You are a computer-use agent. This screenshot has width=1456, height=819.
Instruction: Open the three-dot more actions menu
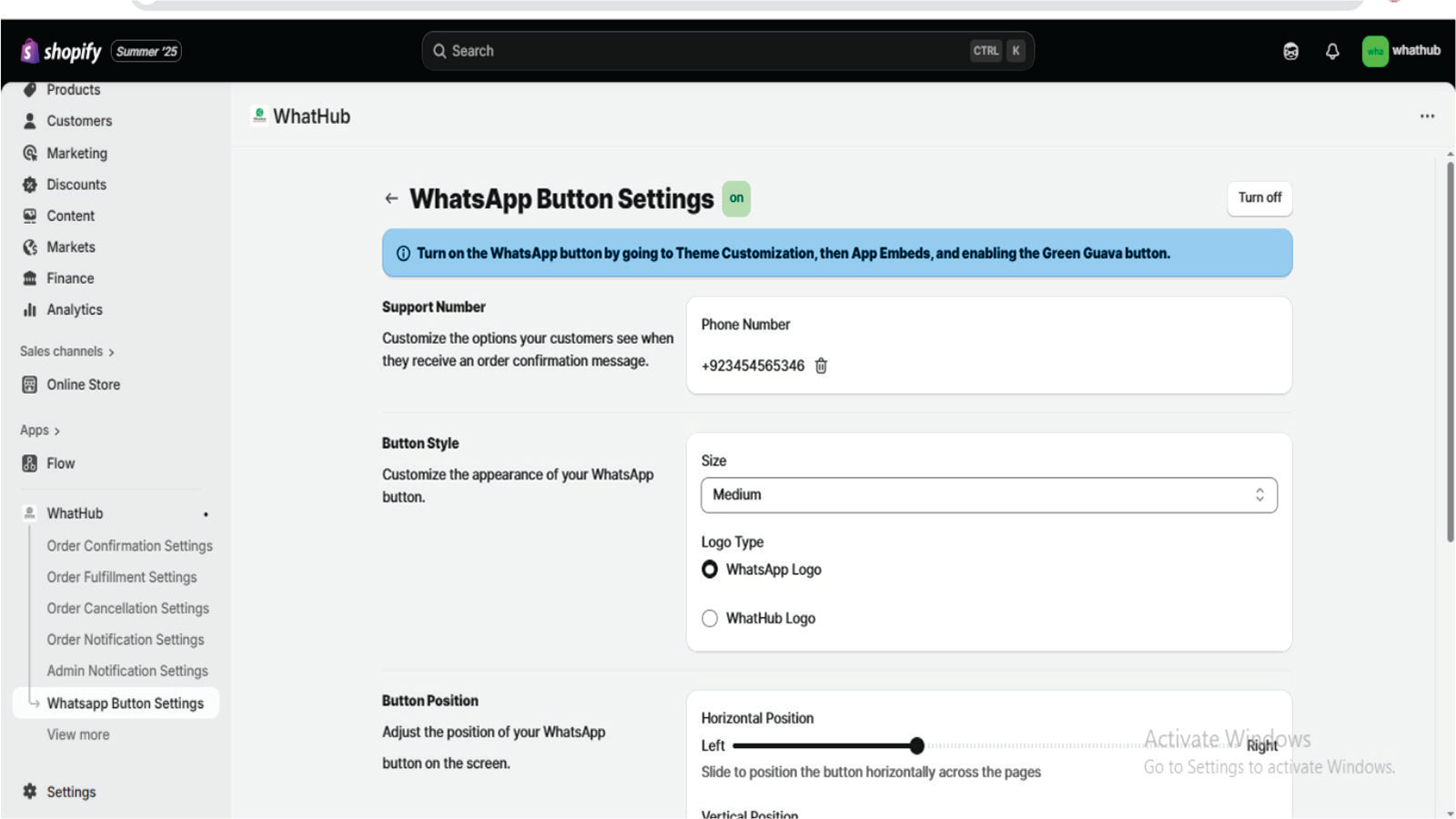[x=1427, y=116]
